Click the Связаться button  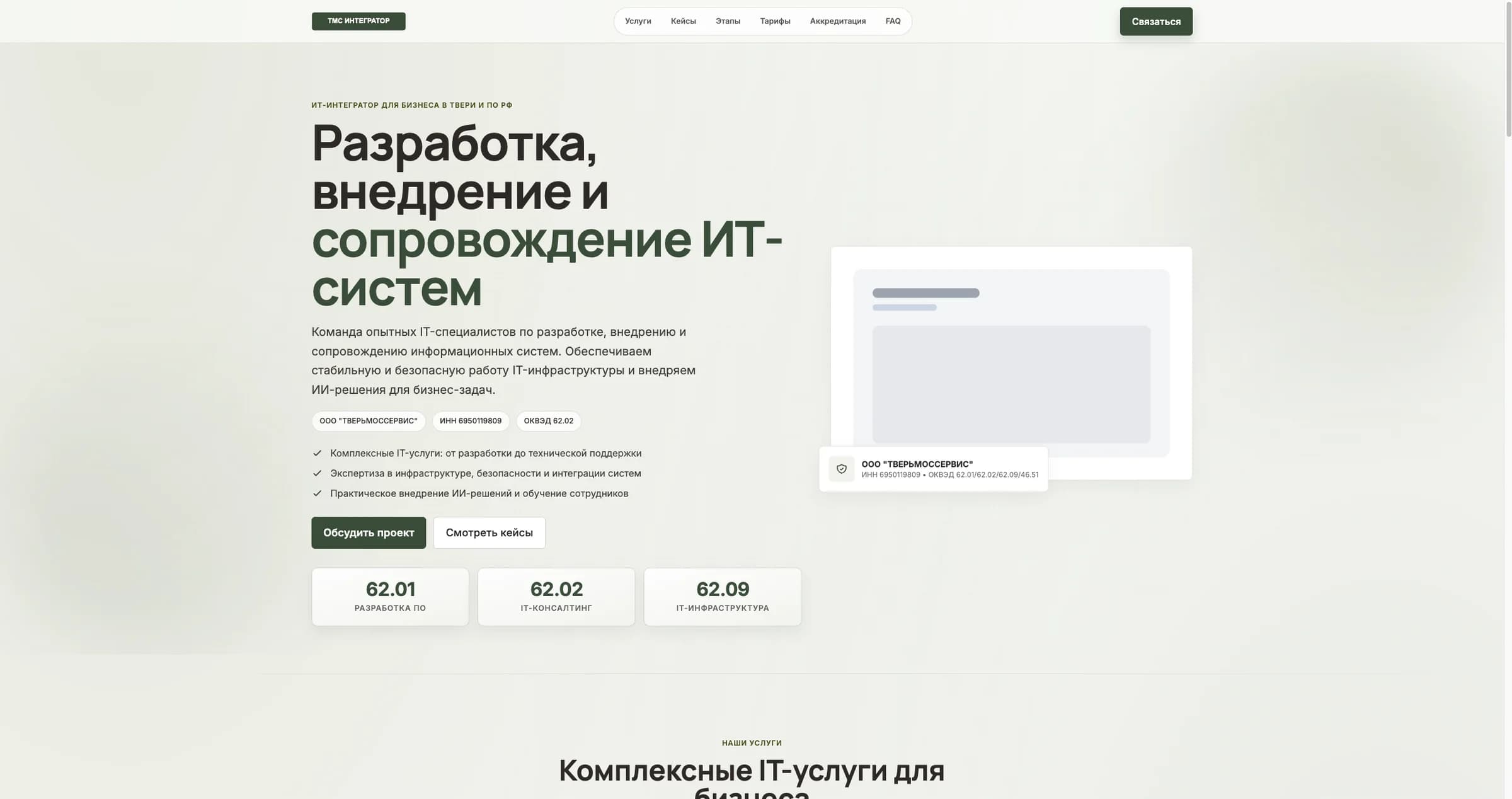pos(1156,21)
